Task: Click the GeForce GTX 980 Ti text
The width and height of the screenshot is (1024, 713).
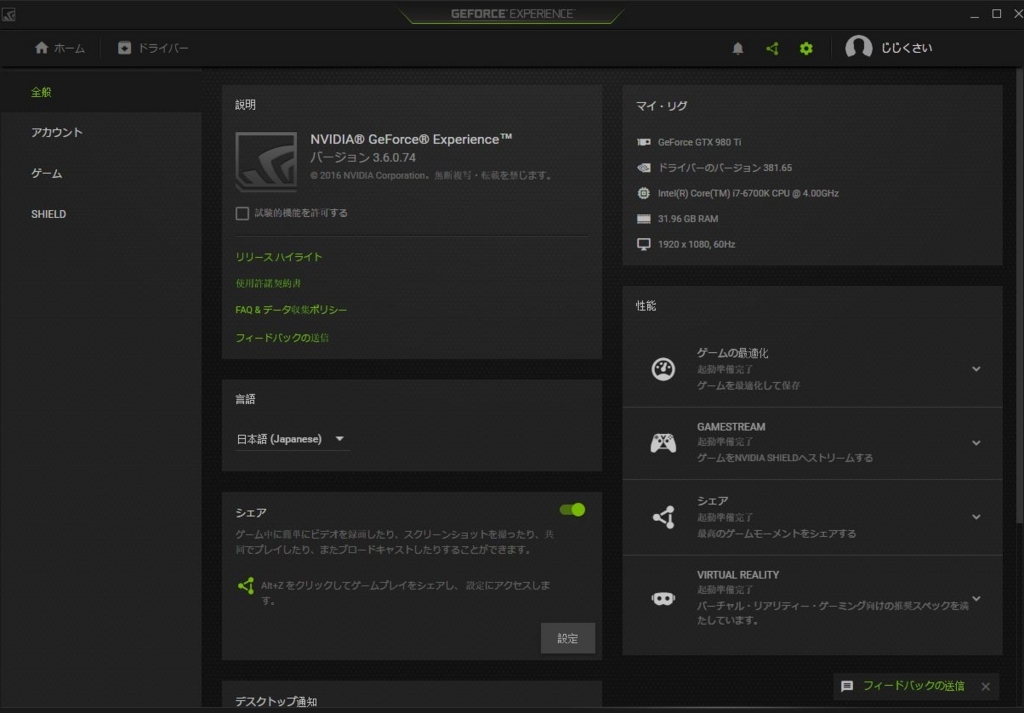Action: coord(699,142)
